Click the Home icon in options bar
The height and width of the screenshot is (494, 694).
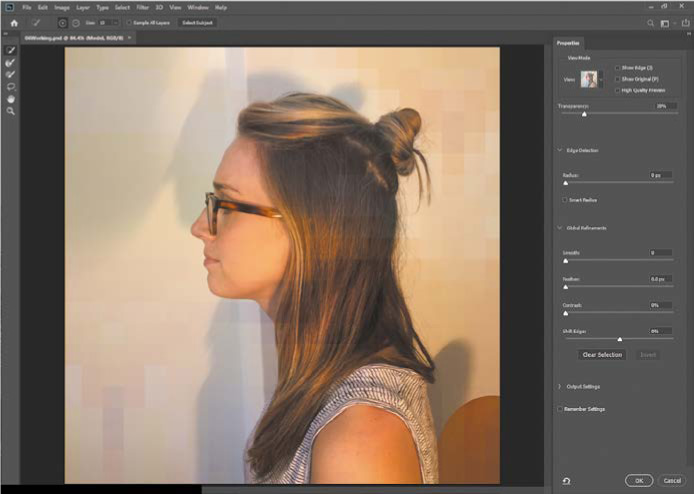coord(14,22)
